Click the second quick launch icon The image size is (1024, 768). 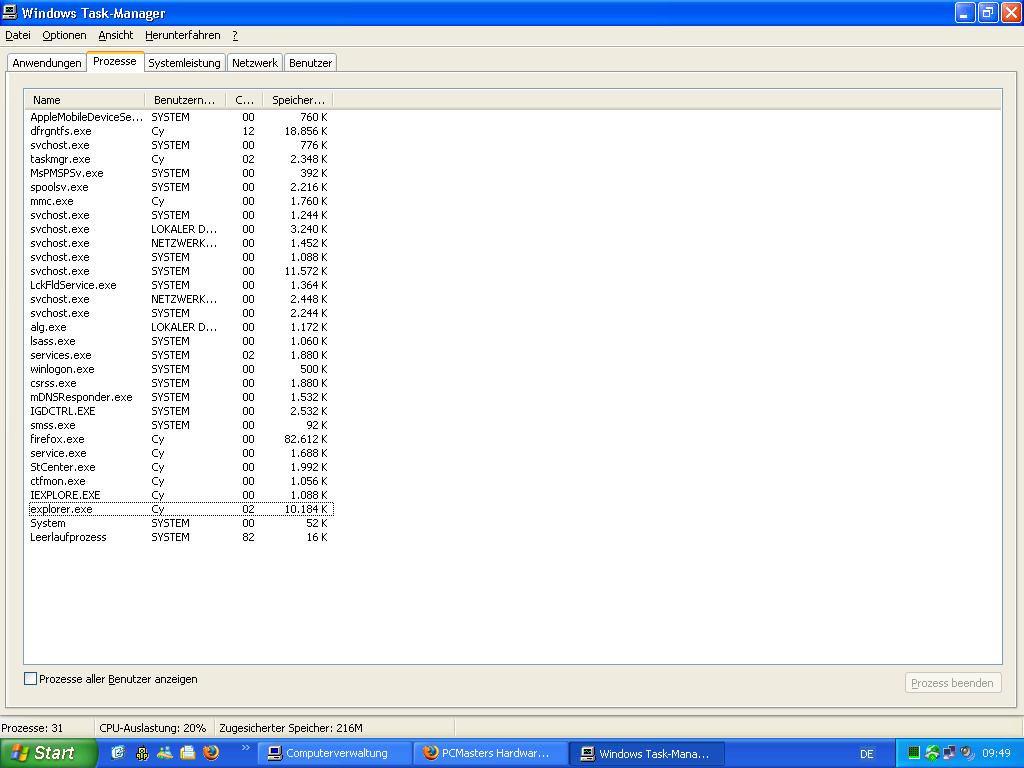(142, 752)
